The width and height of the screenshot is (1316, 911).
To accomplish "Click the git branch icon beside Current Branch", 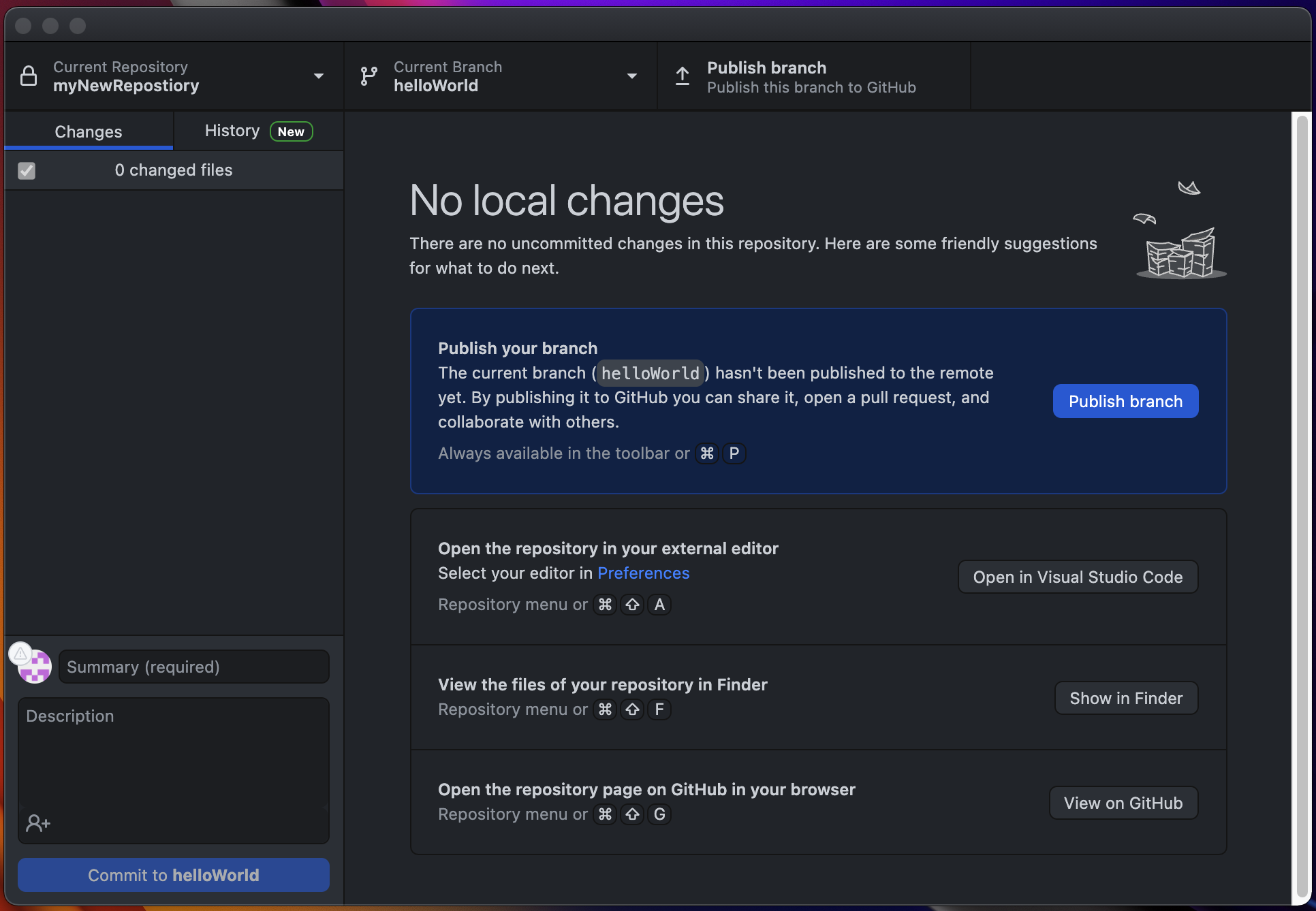I will coord(369,76).
